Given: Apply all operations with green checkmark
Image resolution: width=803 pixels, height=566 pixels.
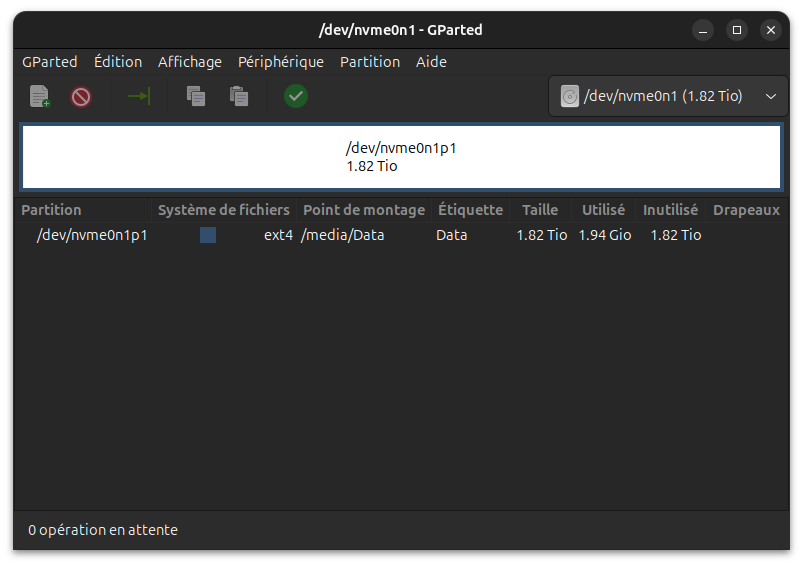Looking at the screenshot, I should pyautogui.click(x=296, y=96).
